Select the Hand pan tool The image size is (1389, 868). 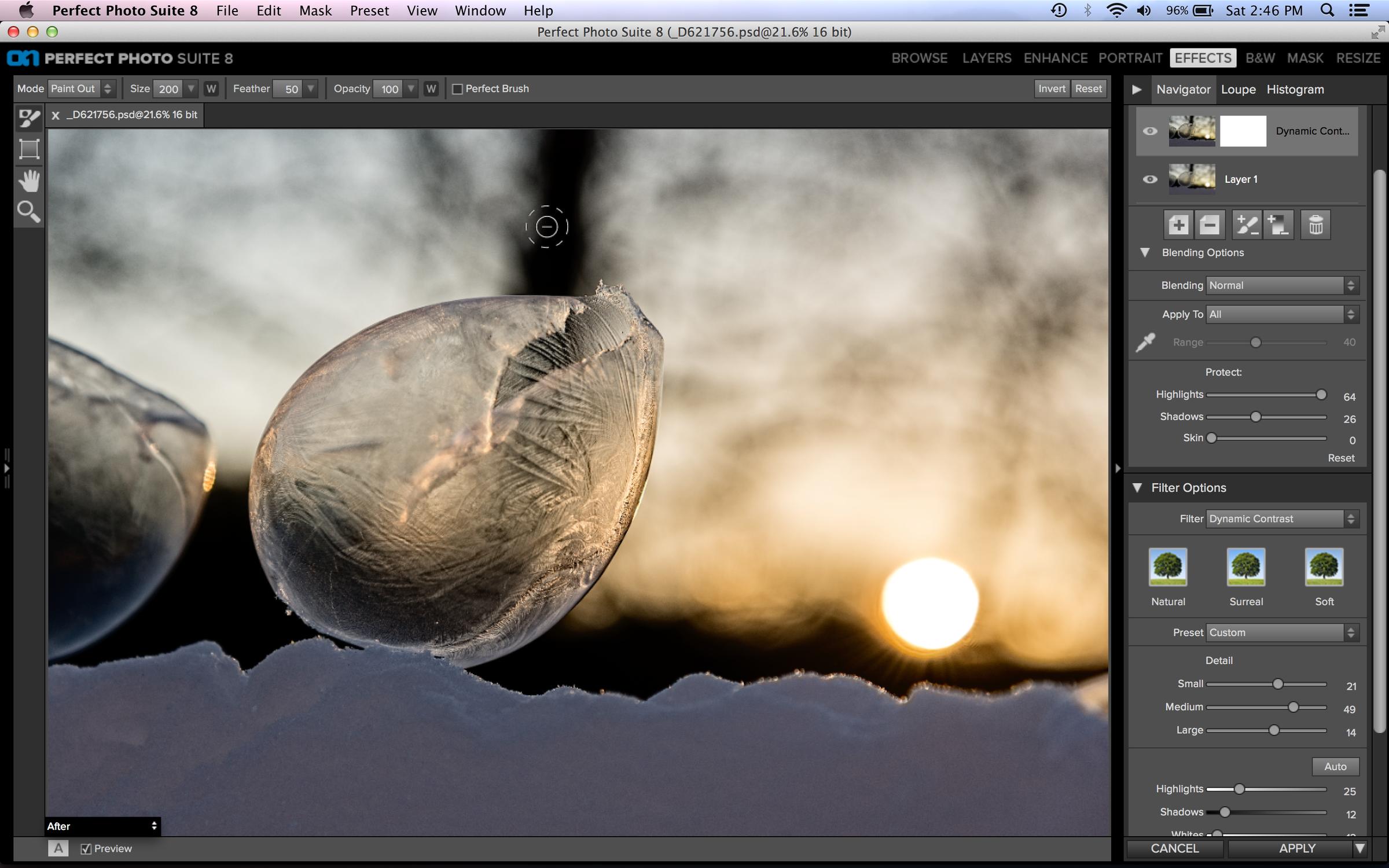click(29, 181)
